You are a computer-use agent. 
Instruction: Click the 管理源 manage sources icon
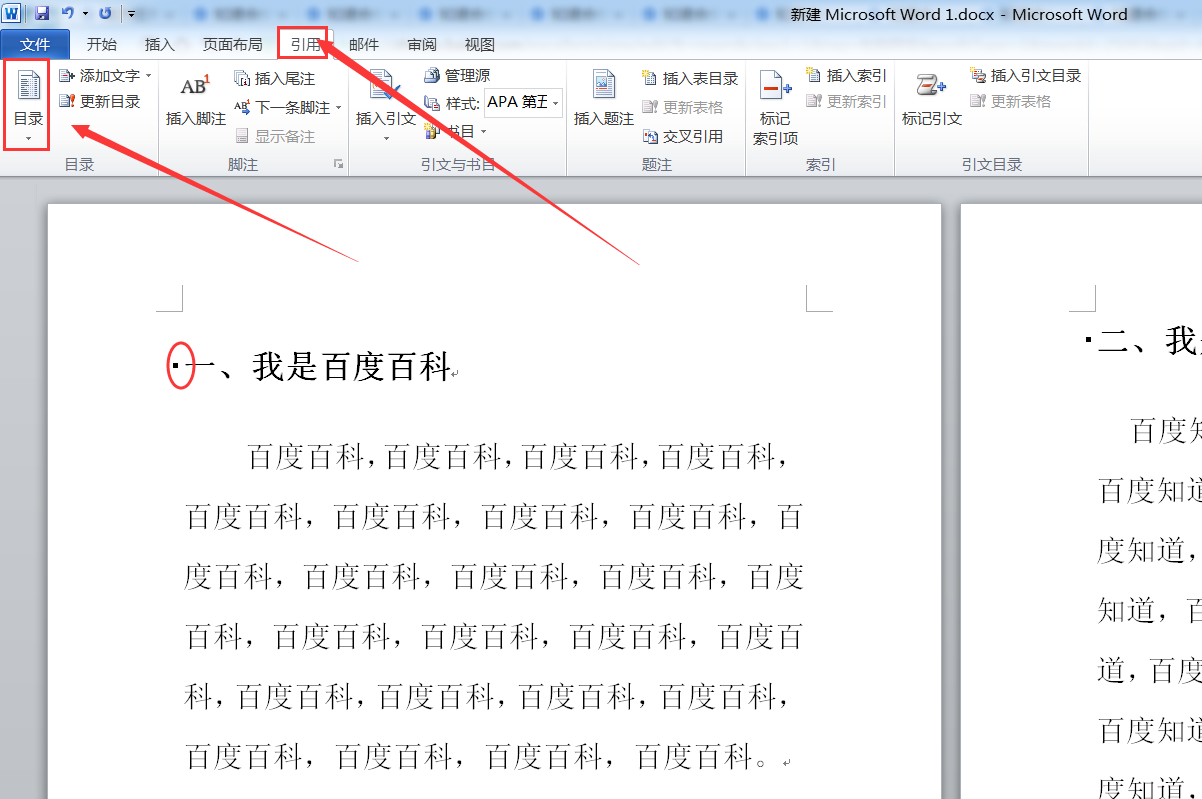point(432,76)
